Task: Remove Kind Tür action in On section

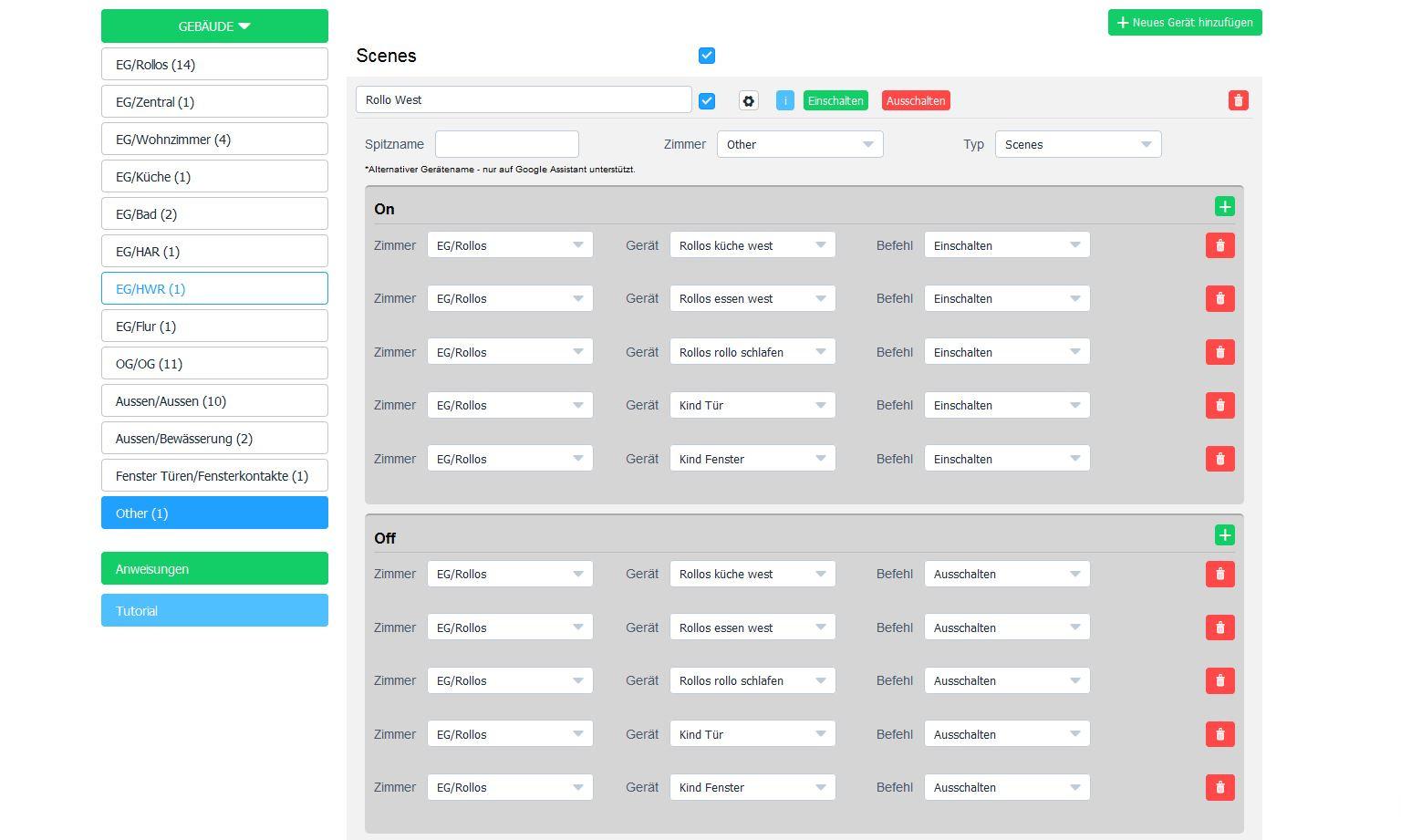Action: (1219, 406)
